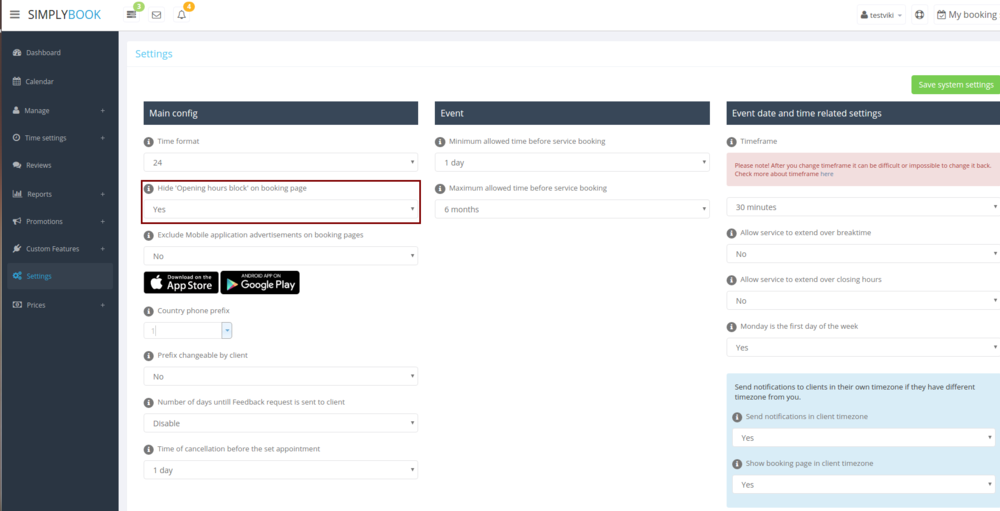Open Reviews in sidebar
This screenshot has width=1000, height=511.
coord(39,165)
